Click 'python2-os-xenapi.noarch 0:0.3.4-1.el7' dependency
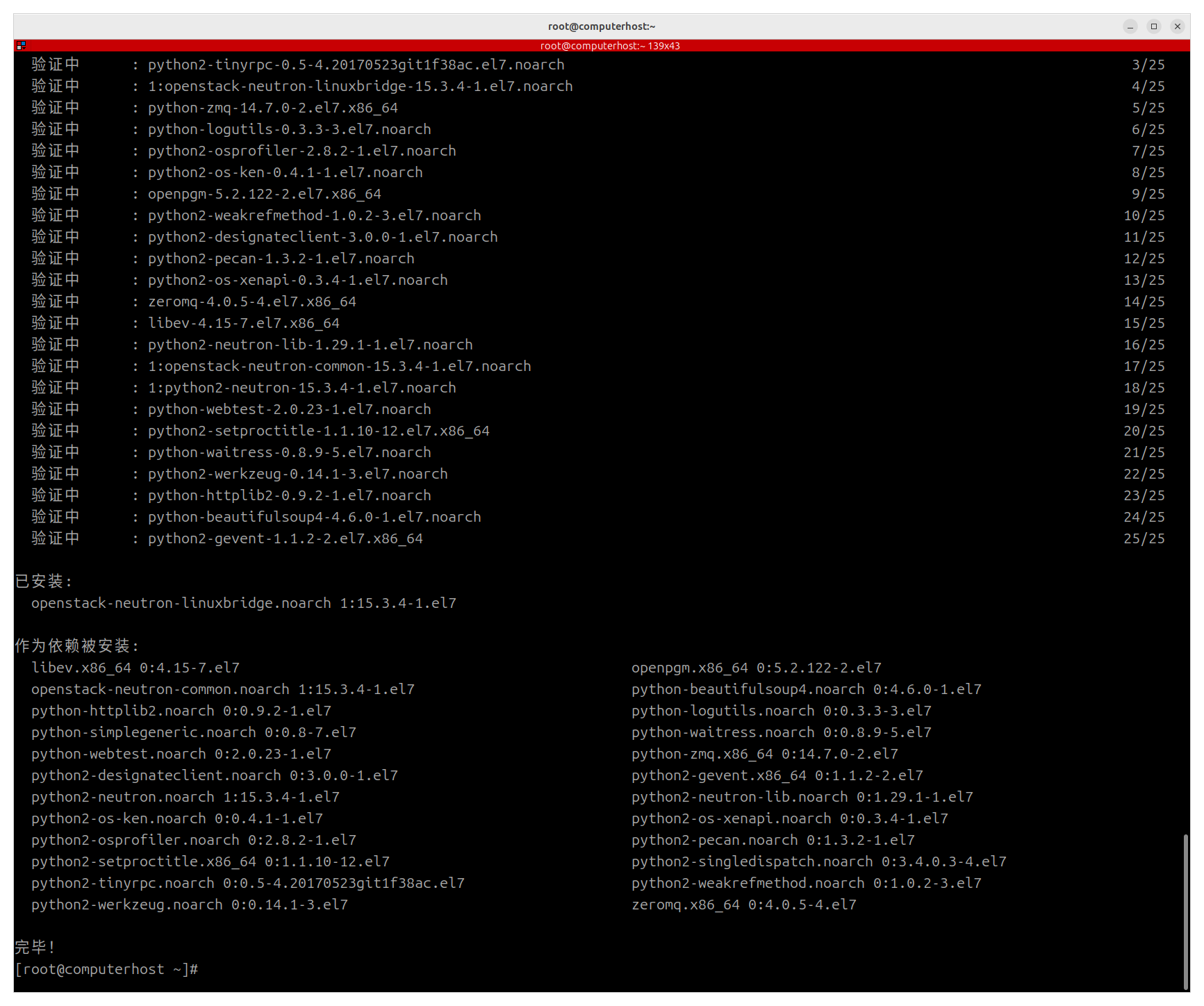This screenshot has height=1006, width=1204. [790, 818]
